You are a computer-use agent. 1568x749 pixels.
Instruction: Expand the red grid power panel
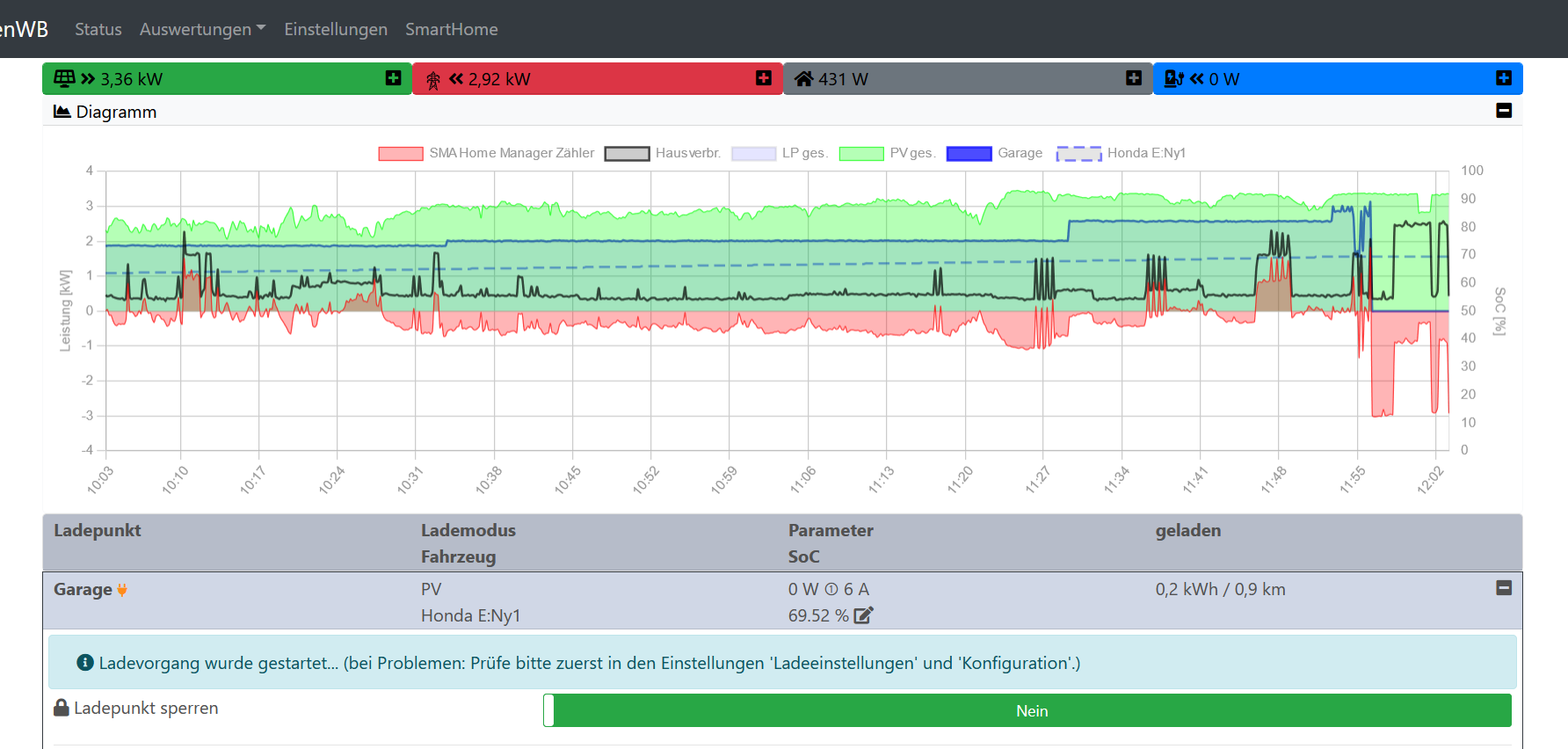click(764, 78)
